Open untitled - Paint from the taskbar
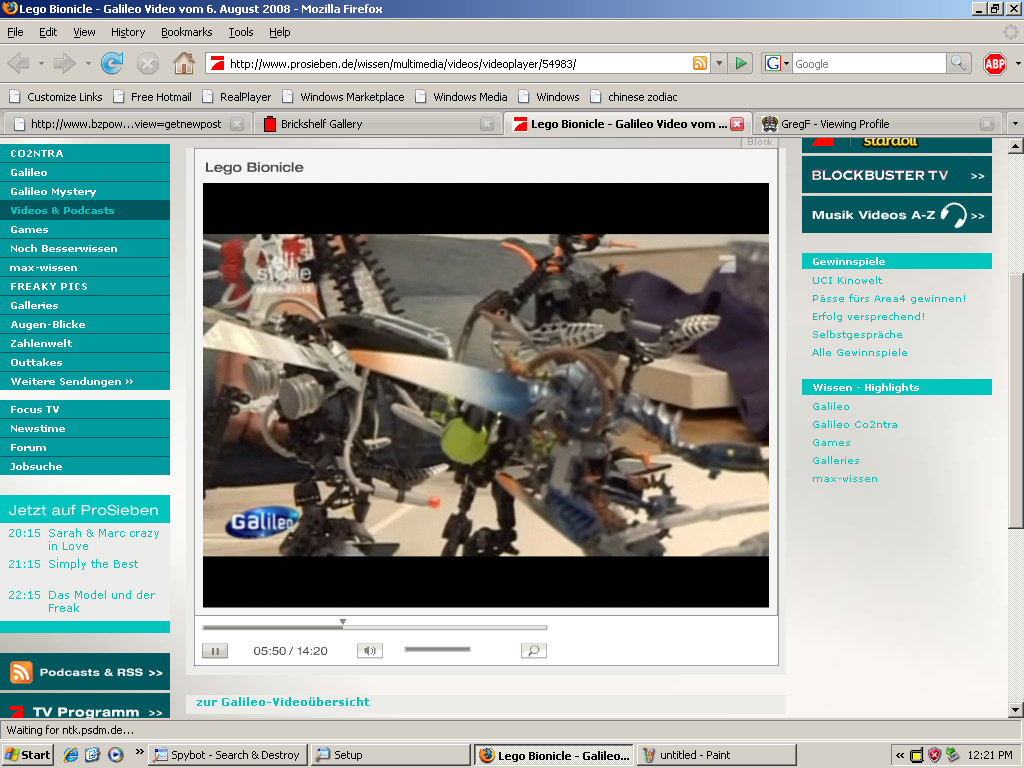The height and width of the screenshot is (768, 1024). [716, 755]
